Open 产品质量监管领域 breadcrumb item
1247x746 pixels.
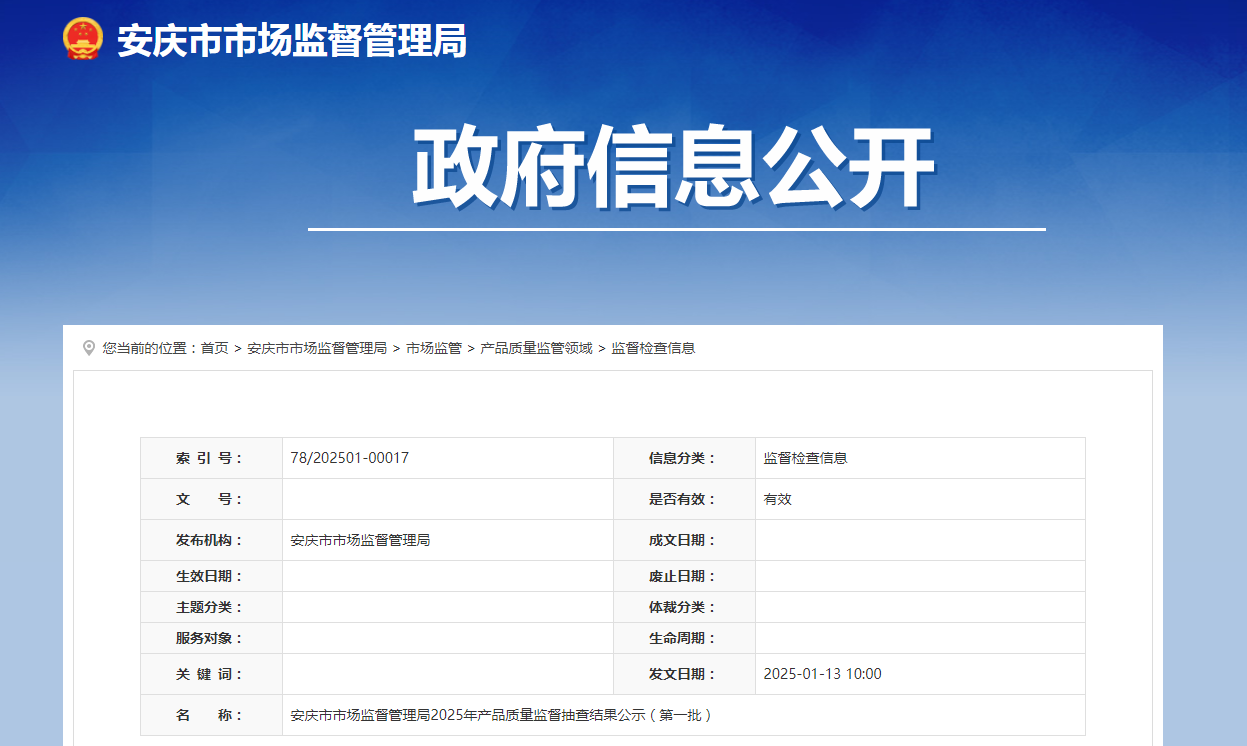point(537,348)
